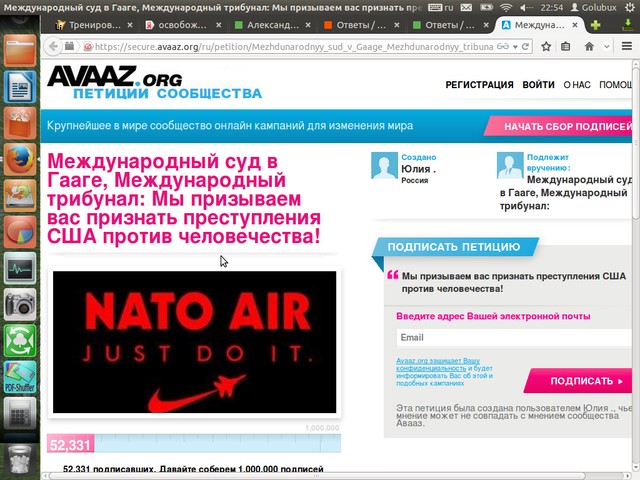Viewport: 640px width, 480px height.
Task: Click the AVAAZ.ORG logo
Action: [x=114, y=77]
